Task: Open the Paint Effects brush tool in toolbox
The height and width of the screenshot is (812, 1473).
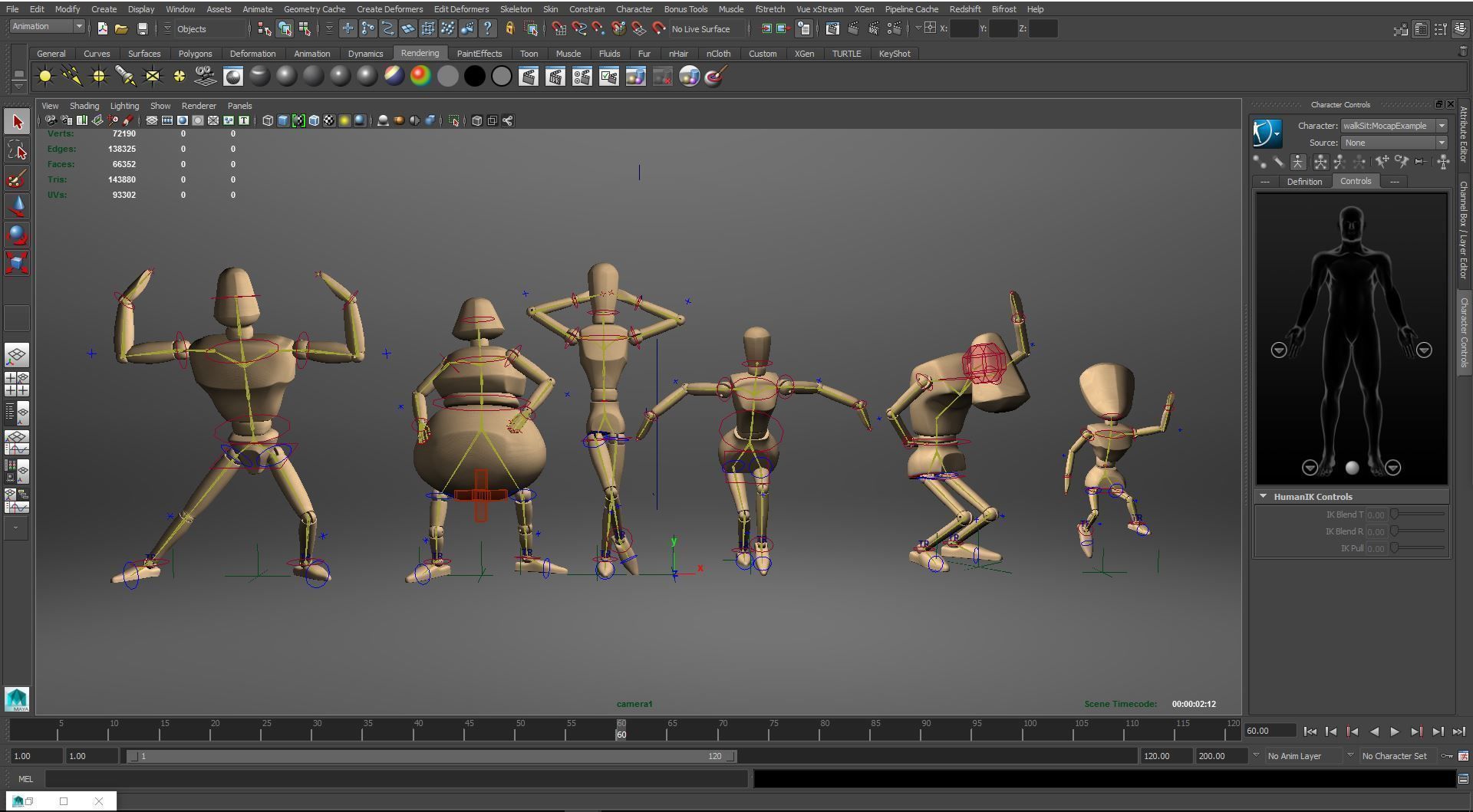Action: (x=17, y=179)
